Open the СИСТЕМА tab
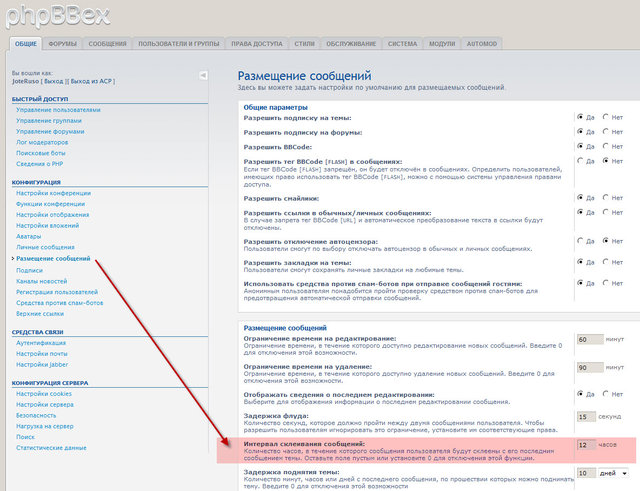 (x=402, y=44)
